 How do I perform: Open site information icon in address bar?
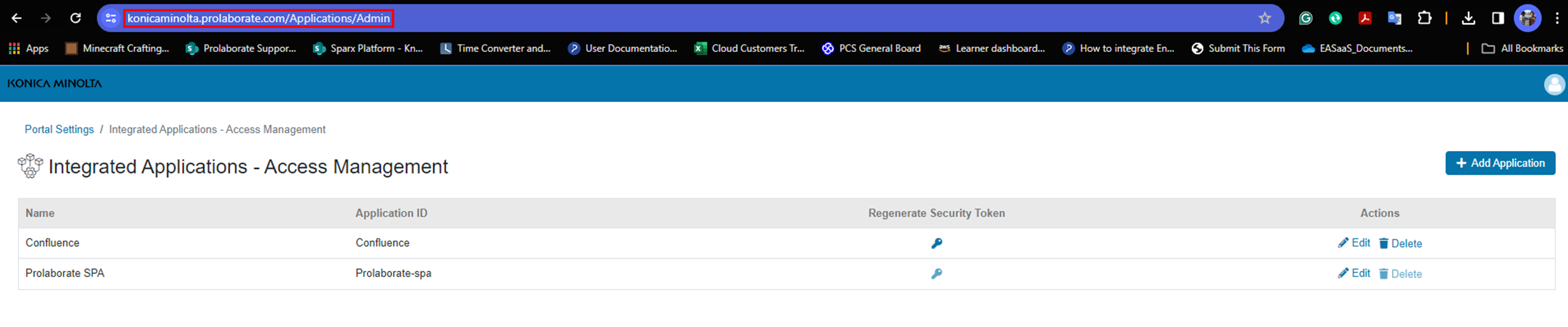111,18
